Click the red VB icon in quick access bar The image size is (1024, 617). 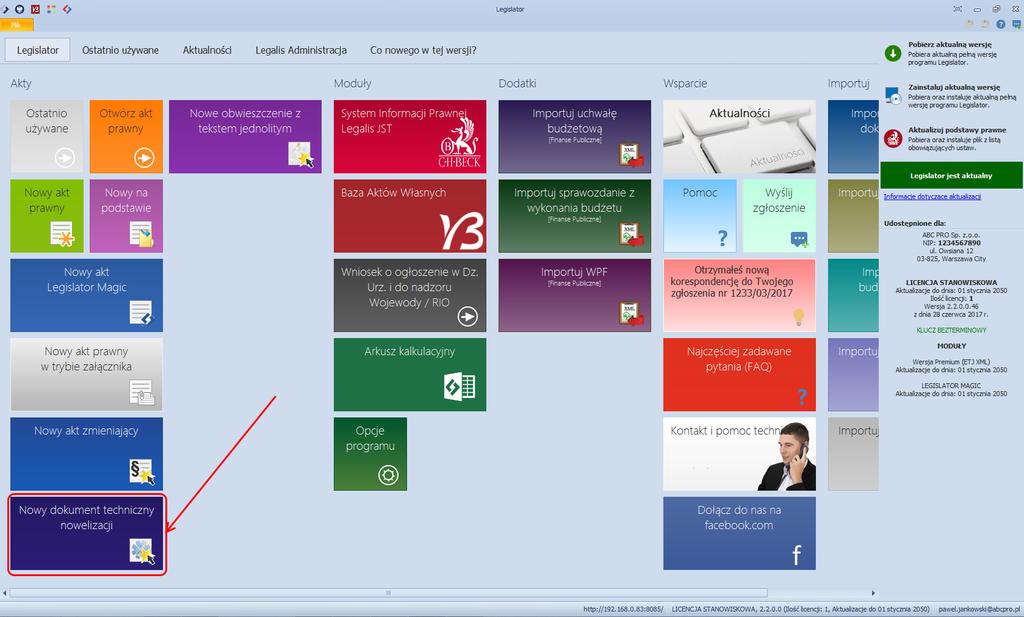point(35,9)
